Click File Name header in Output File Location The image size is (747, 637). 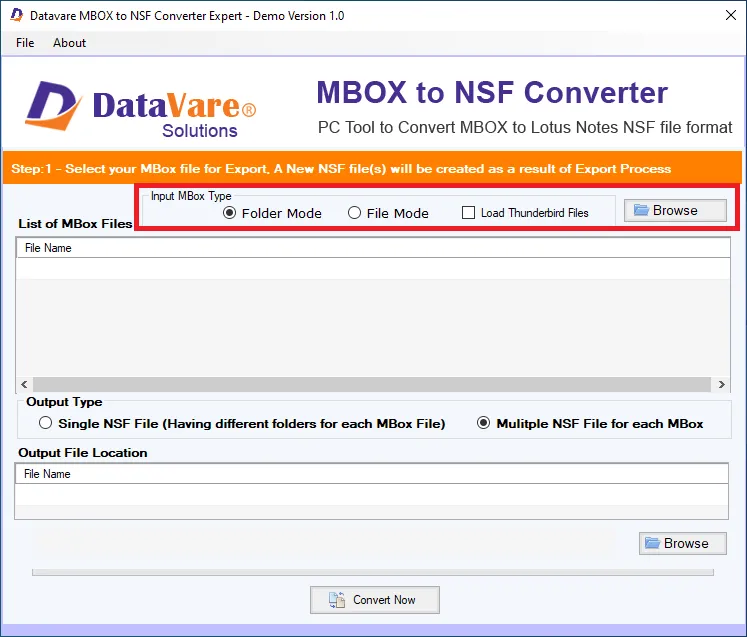[x=372, y=474]
